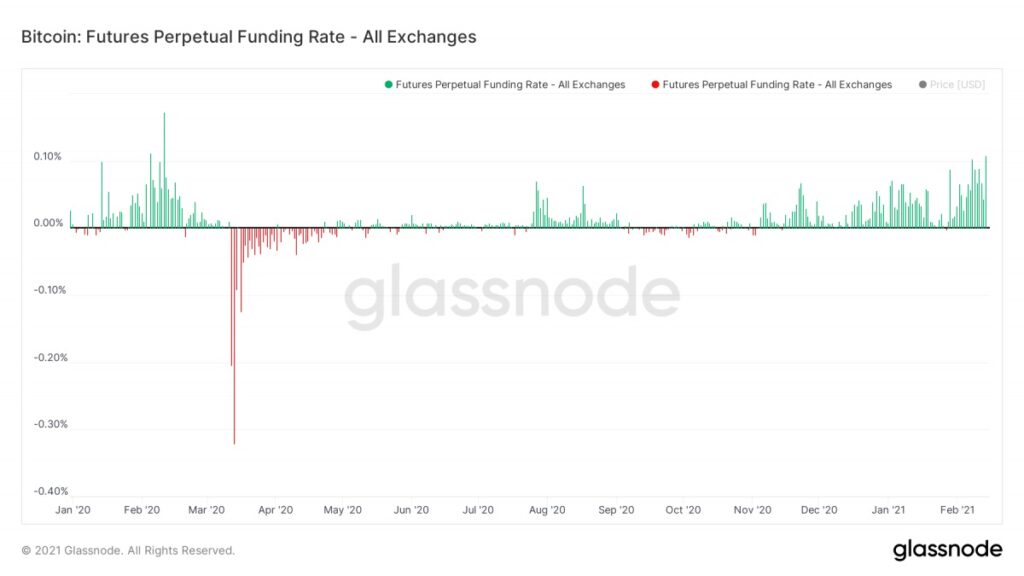Click the 0.00% y-axis label
Image resolution: width=1024 pixels, height=576 pixels.
[46, 224]
